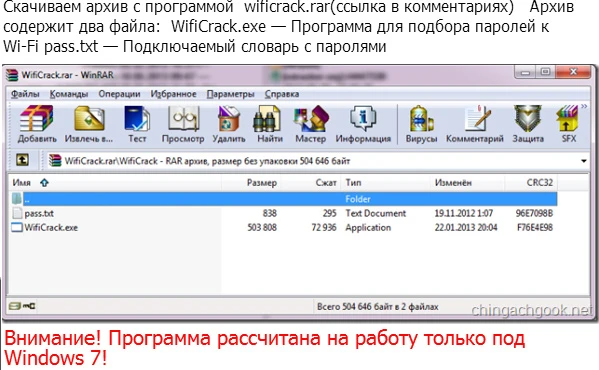Click the books icon in the address bar
Image resolution: width=599 pixels, height=370 pixels.
coord(55,161)
